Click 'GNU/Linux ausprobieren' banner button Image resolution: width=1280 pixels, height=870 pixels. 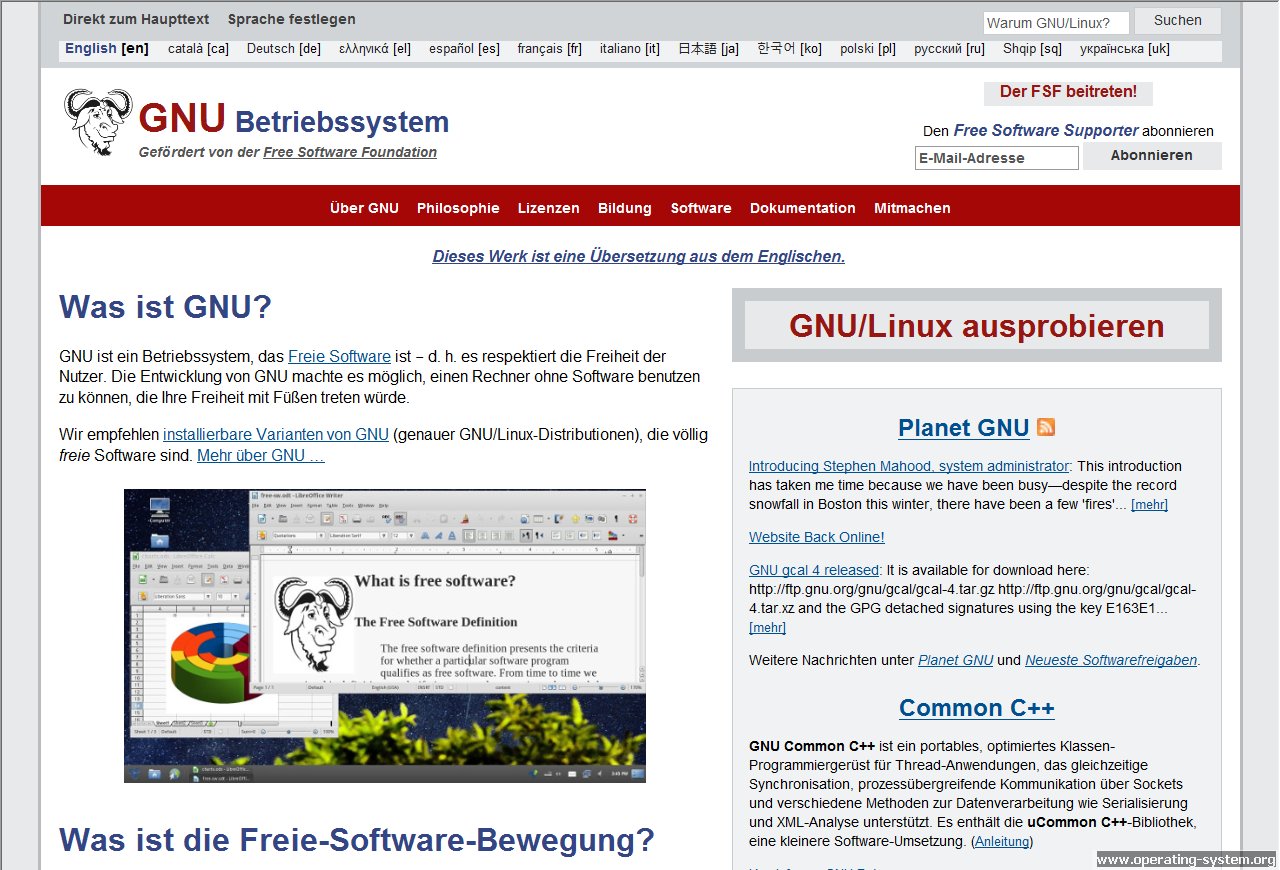pyautogui.click(x=977, y=326)
